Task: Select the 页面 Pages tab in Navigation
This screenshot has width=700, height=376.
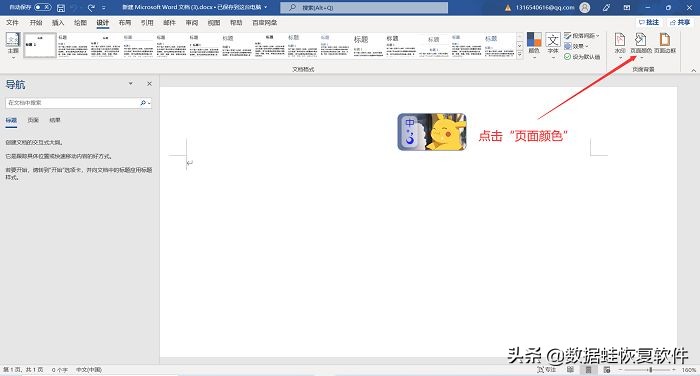Action: [x=33, y=121]
